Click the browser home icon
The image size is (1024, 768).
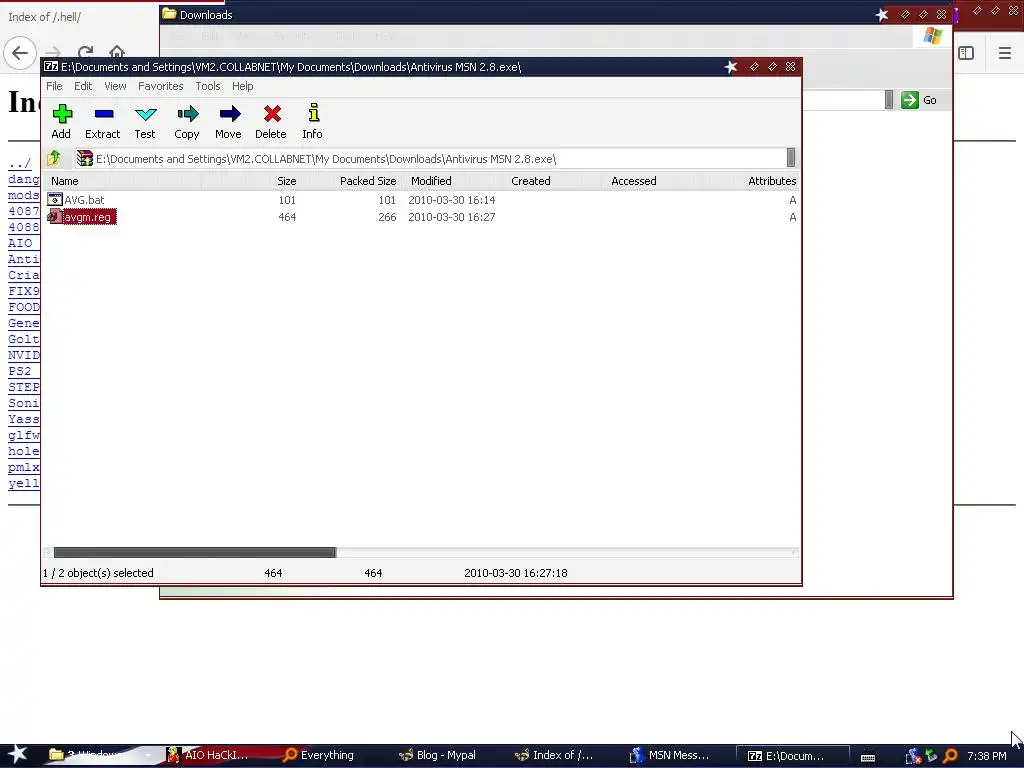pos(117,52)
